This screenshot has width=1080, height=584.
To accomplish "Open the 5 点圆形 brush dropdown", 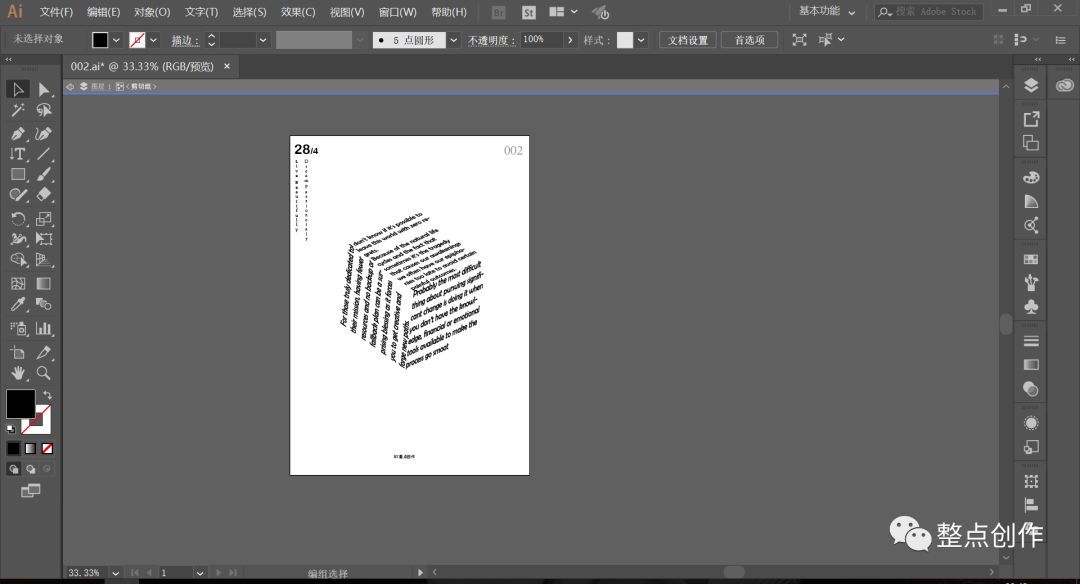I will pos(453,40).
